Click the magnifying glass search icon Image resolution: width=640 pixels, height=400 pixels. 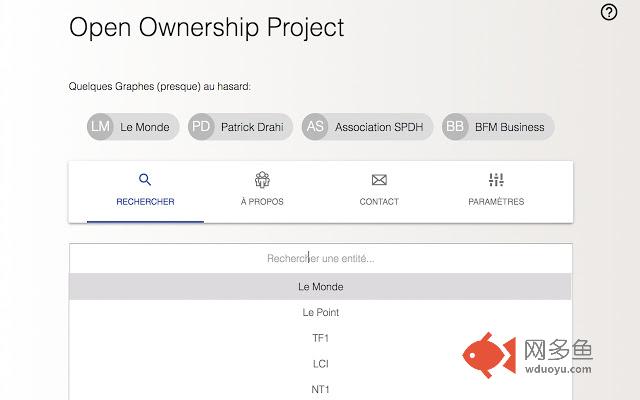[x=145, y=180]
